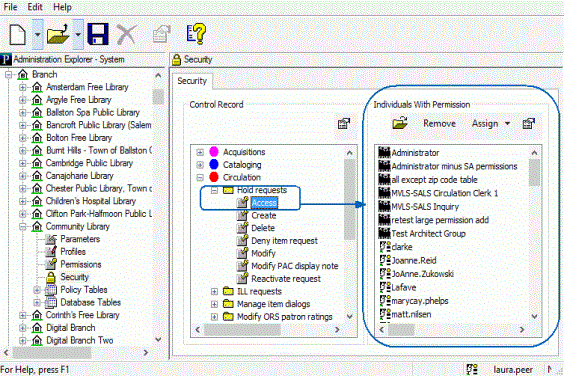Collapse the Circulation node
Screen dimensions: 564x376
click(x=200, y=177)
